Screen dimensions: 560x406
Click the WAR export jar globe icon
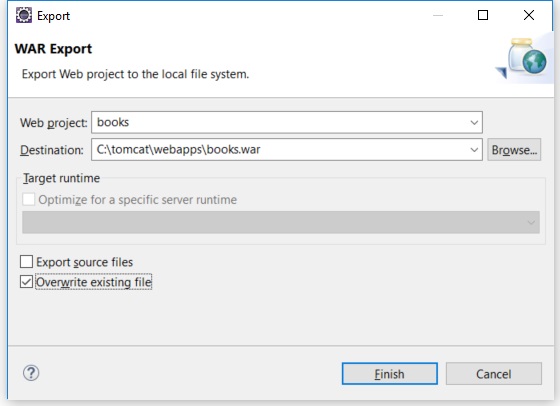pyautogui.click(x=522, y=58)
